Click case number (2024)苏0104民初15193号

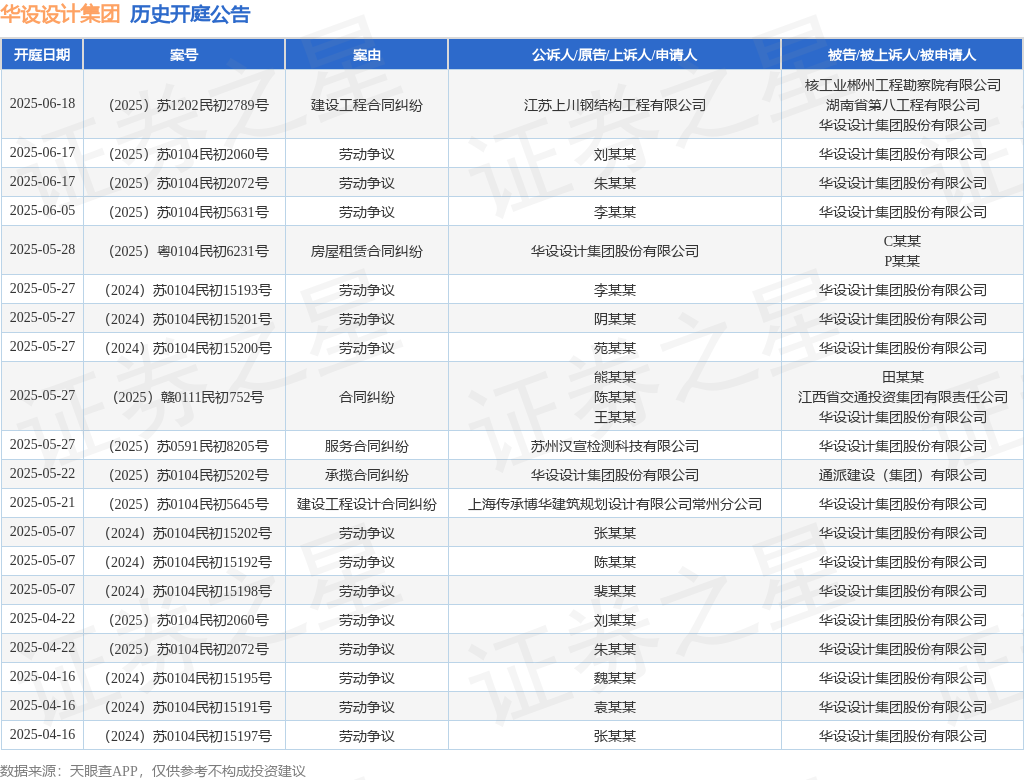(x=188, y=290)
